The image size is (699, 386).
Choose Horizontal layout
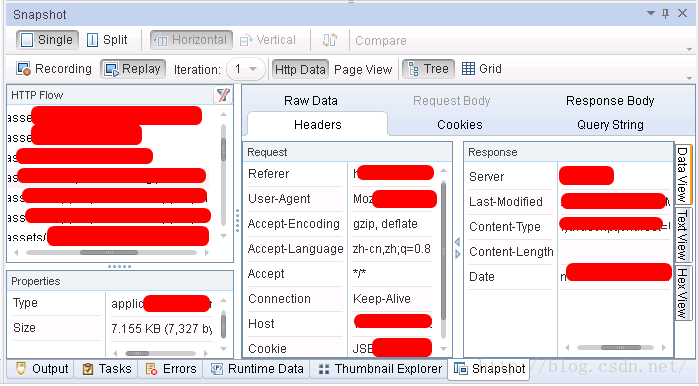pyautogui.click(x=191, y=40)
